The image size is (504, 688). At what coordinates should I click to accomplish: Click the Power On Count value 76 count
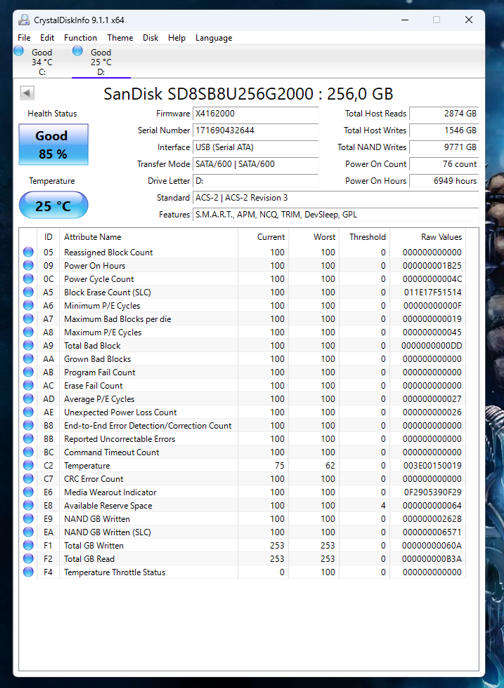444,164
